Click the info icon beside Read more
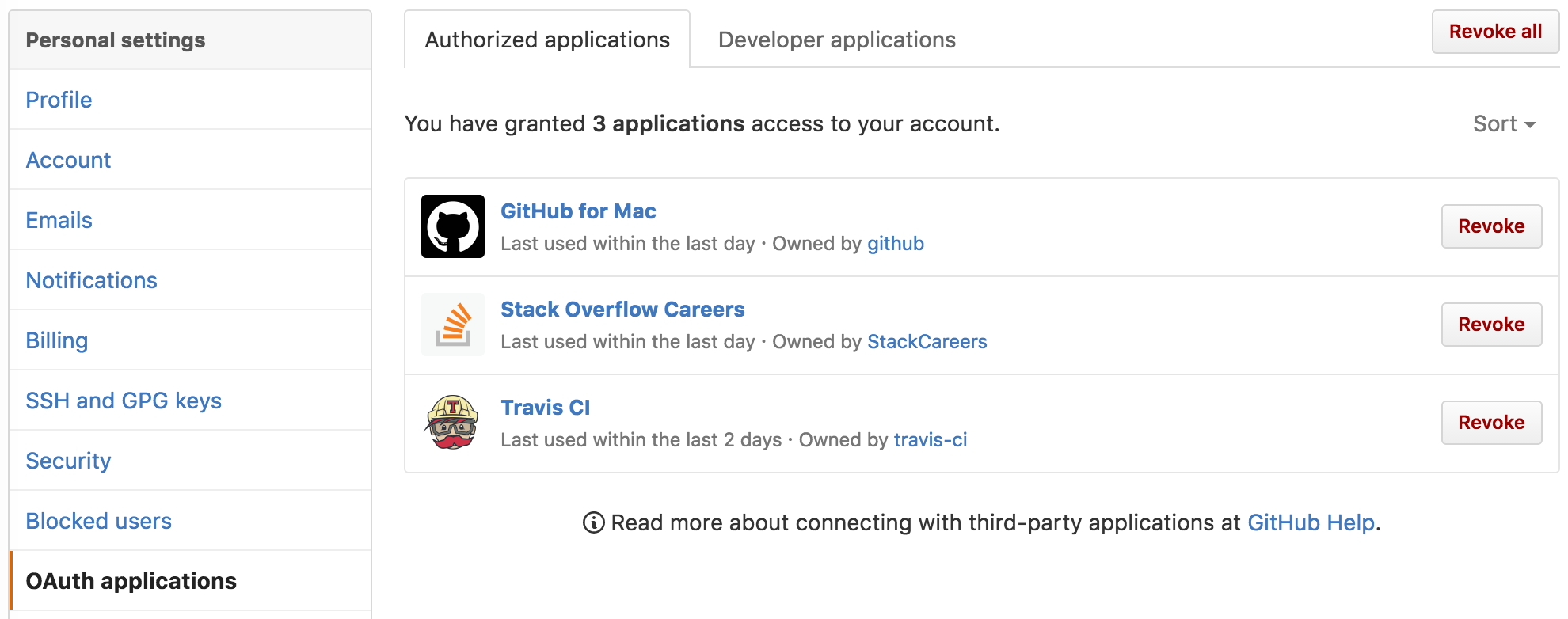This screenshot has height=619, width=1568. (594, 522)
